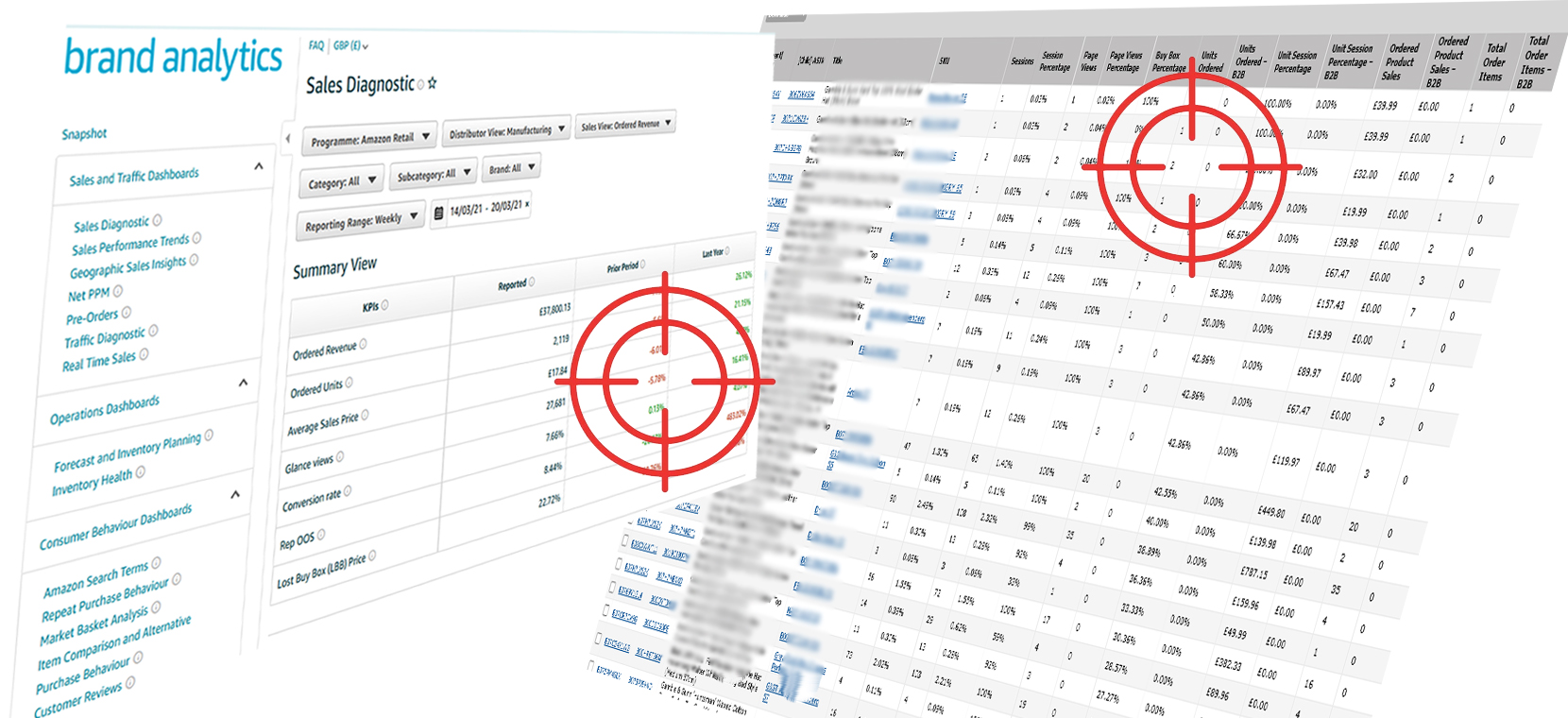Viewport: 1568px width, 718px height.
Task: Click the info icon beside Repeat Purchase Behaviour
Action: pos(177,579)
